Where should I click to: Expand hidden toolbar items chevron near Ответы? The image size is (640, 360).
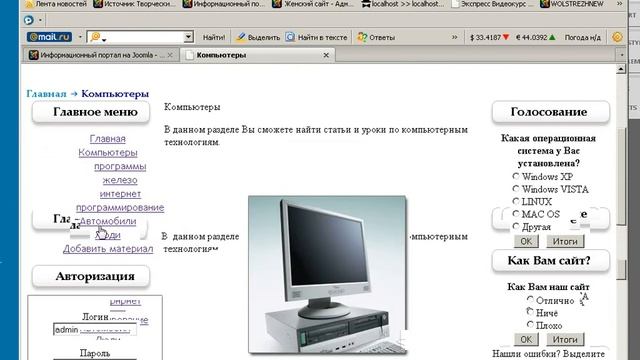pyautogui.click(x=454, y=37)
